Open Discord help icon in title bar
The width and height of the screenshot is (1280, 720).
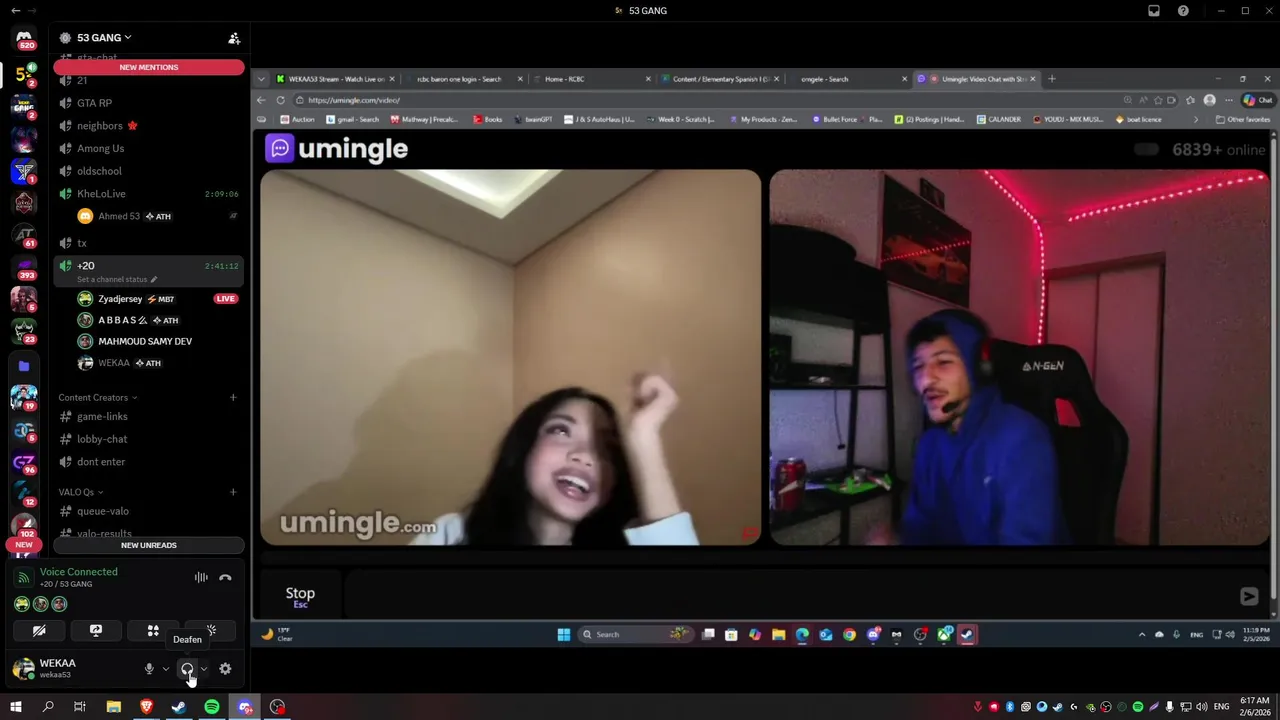tap(1183, 10)
